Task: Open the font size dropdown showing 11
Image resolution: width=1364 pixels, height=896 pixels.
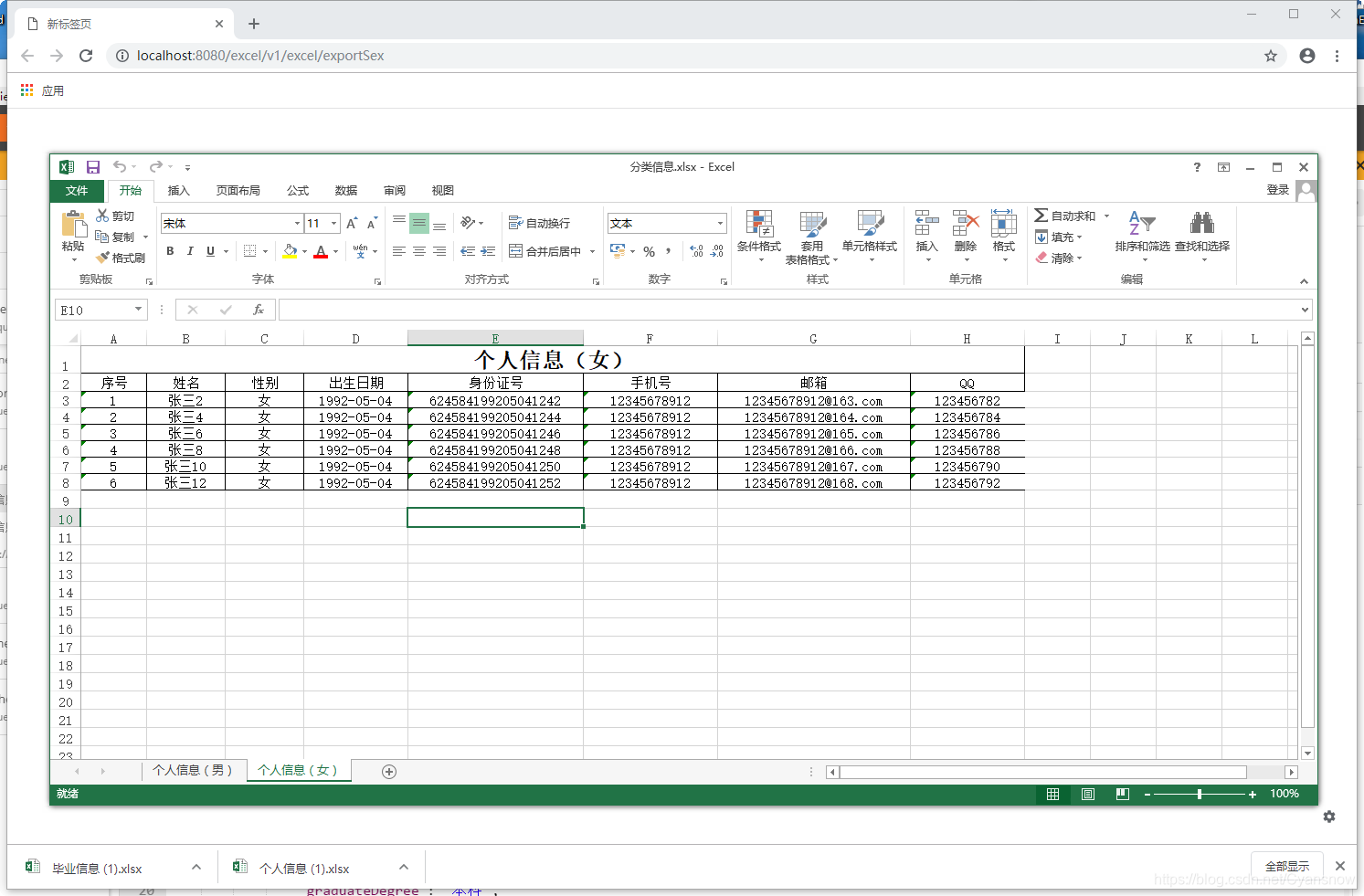Action: (334, 223)
